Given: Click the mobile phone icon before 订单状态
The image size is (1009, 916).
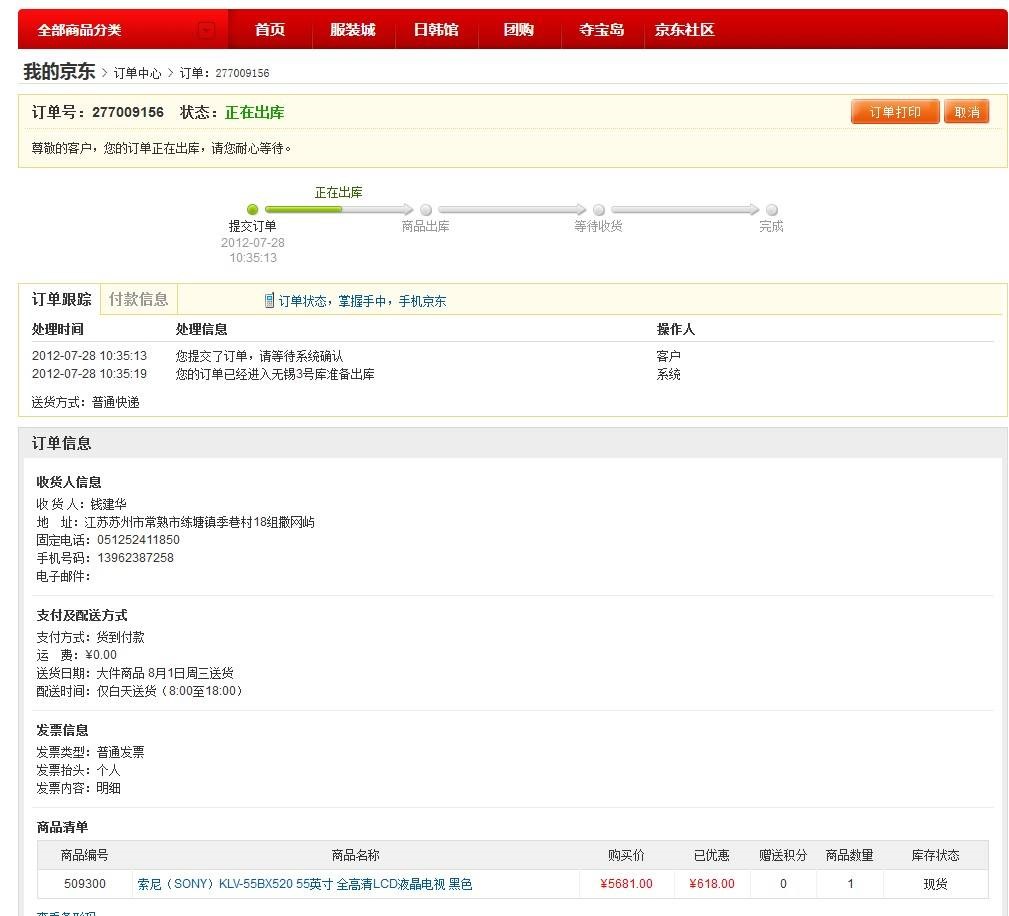Looking at the screenshot, I should click(x=269, y=301).
